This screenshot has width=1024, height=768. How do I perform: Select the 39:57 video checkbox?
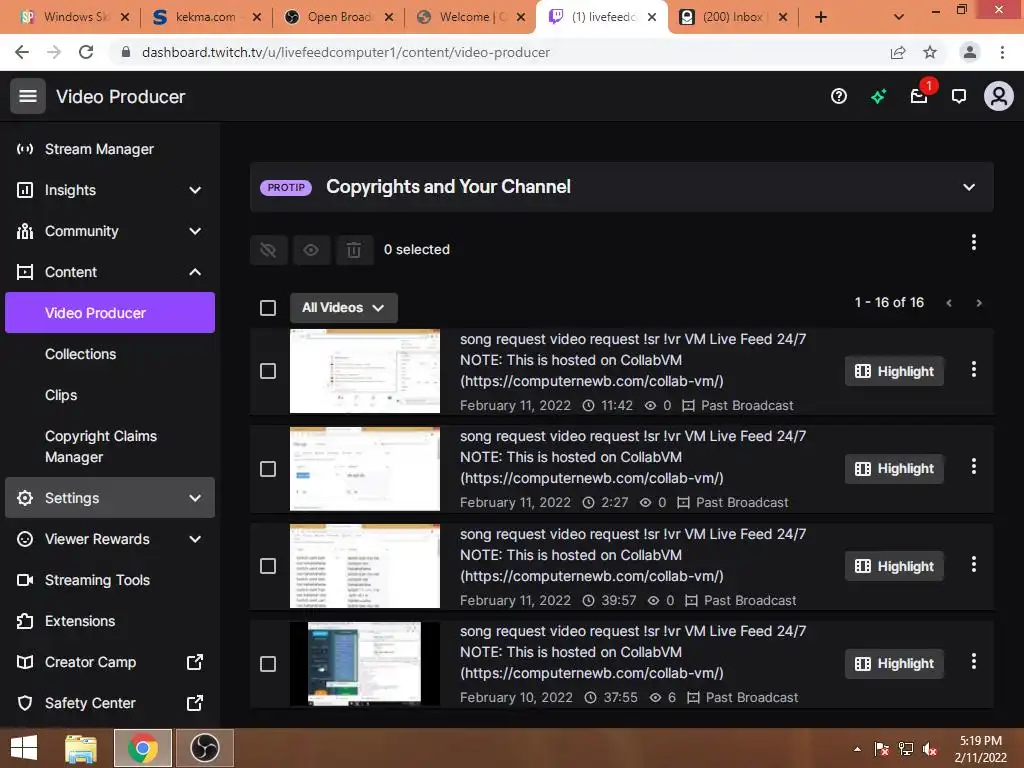point(268,566)
